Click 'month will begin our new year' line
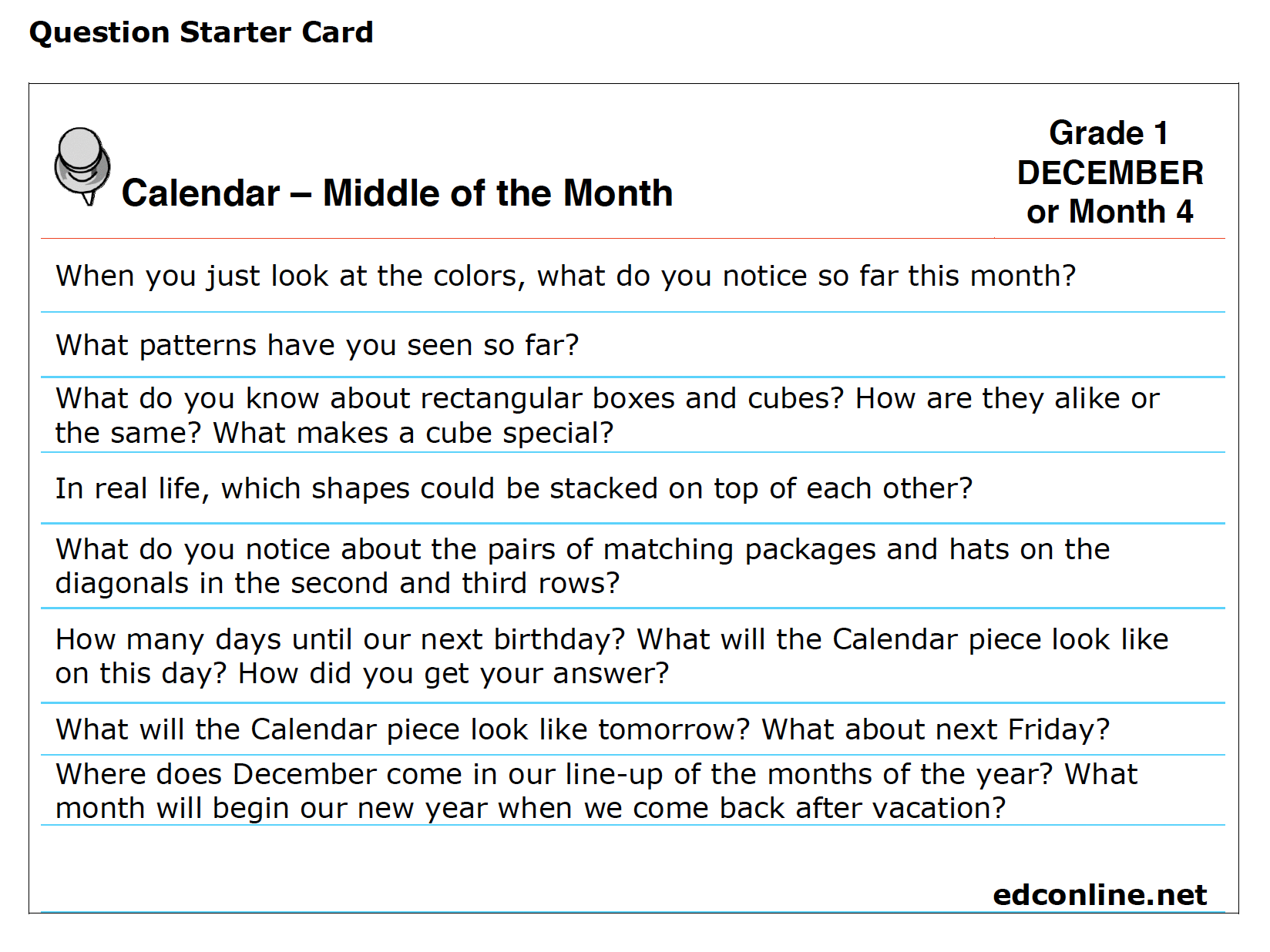This screenshot has width=1270, height=952. [531, 809]
